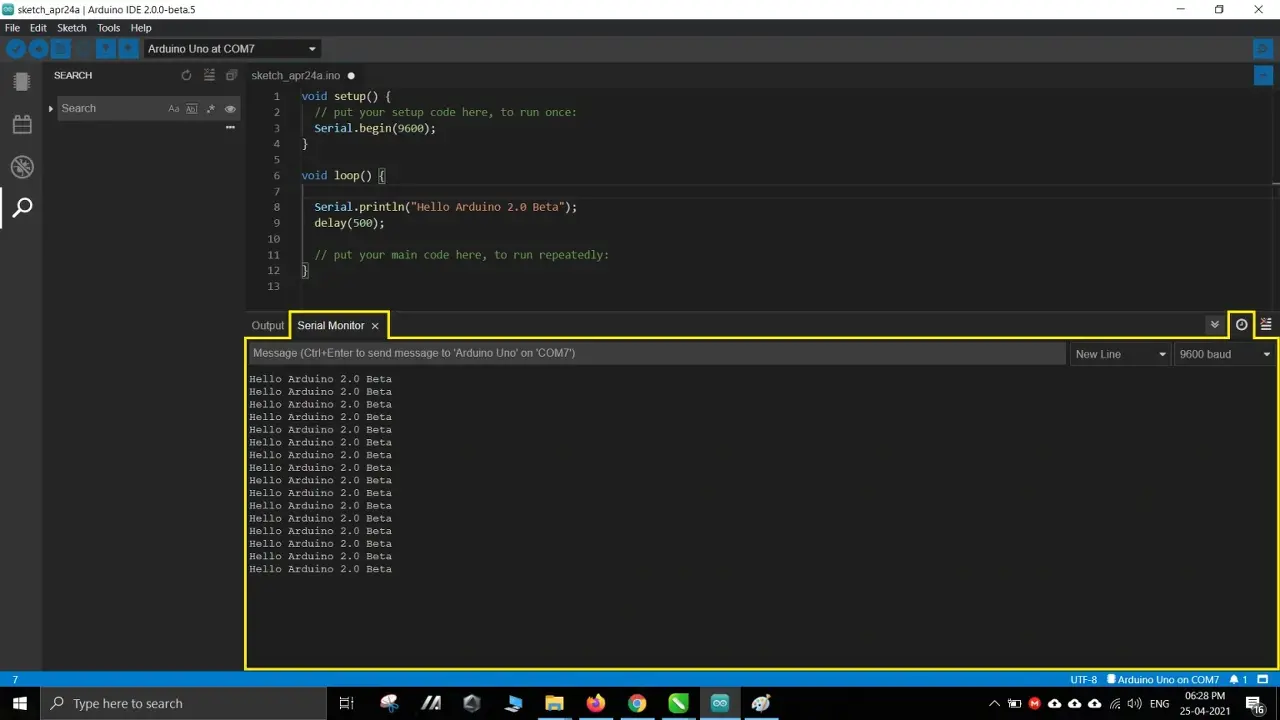Open the Sketch menu
This screenshot has width=1280, height=720.
pos(72,28)
